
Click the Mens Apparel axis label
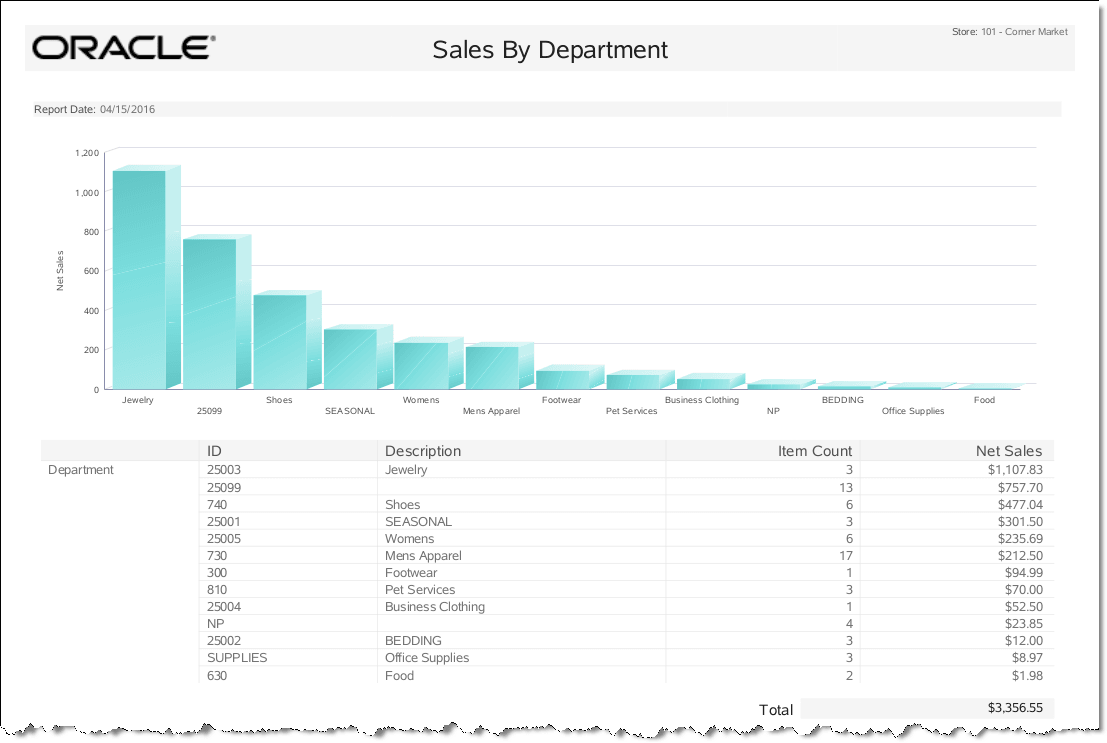pyautogui.click(x=491, y=411)
